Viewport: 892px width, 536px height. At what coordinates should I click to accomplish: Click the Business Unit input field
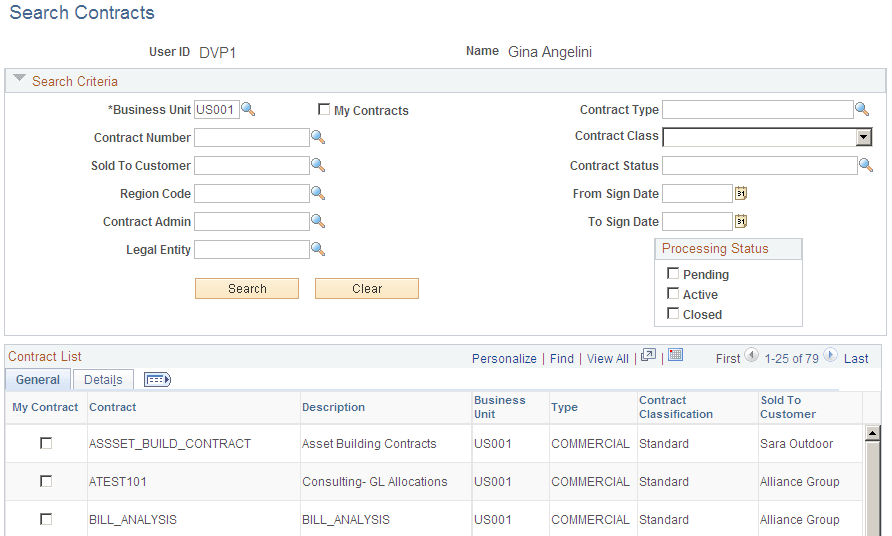tap(217, 109)
